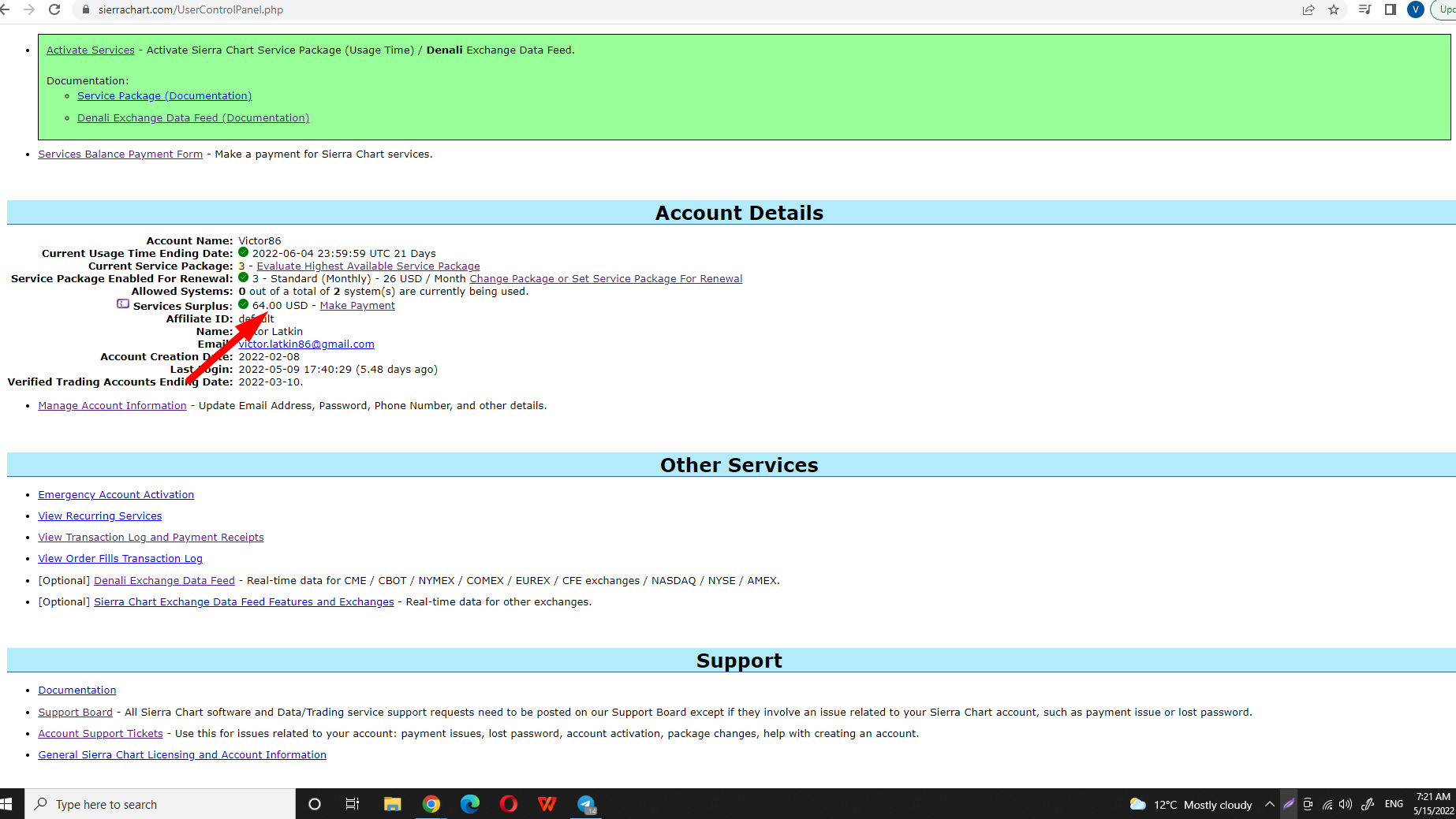Open Meet Now in system tray
This screenshot has height=819, width=1456.
pyautogui.click(x=1308, y=804)
